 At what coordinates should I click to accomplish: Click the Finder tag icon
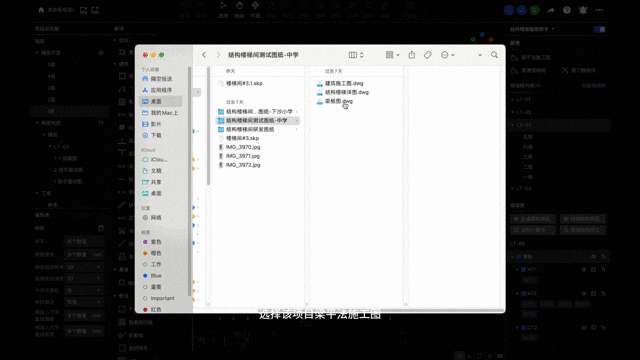click(x=427, y=55)
